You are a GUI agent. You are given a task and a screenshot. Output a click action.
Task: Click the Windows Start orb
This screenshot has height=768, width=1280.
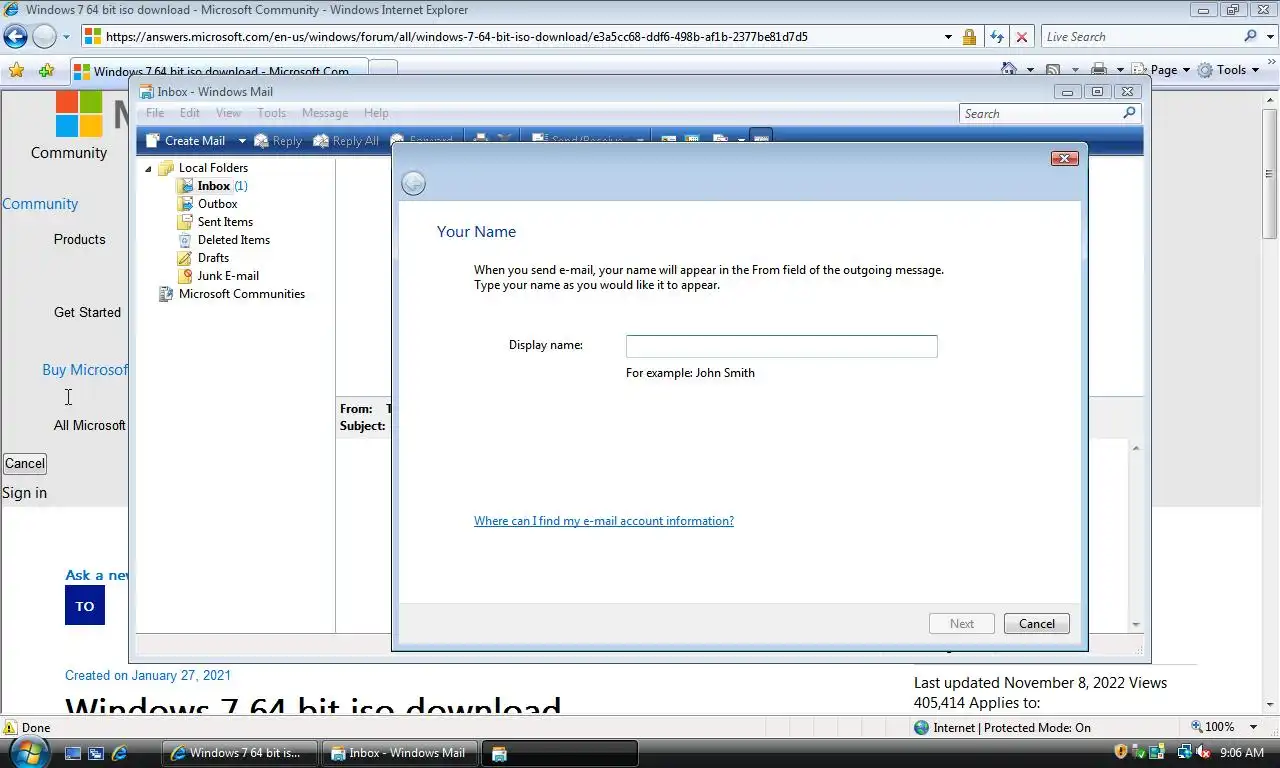click(30, 752)
